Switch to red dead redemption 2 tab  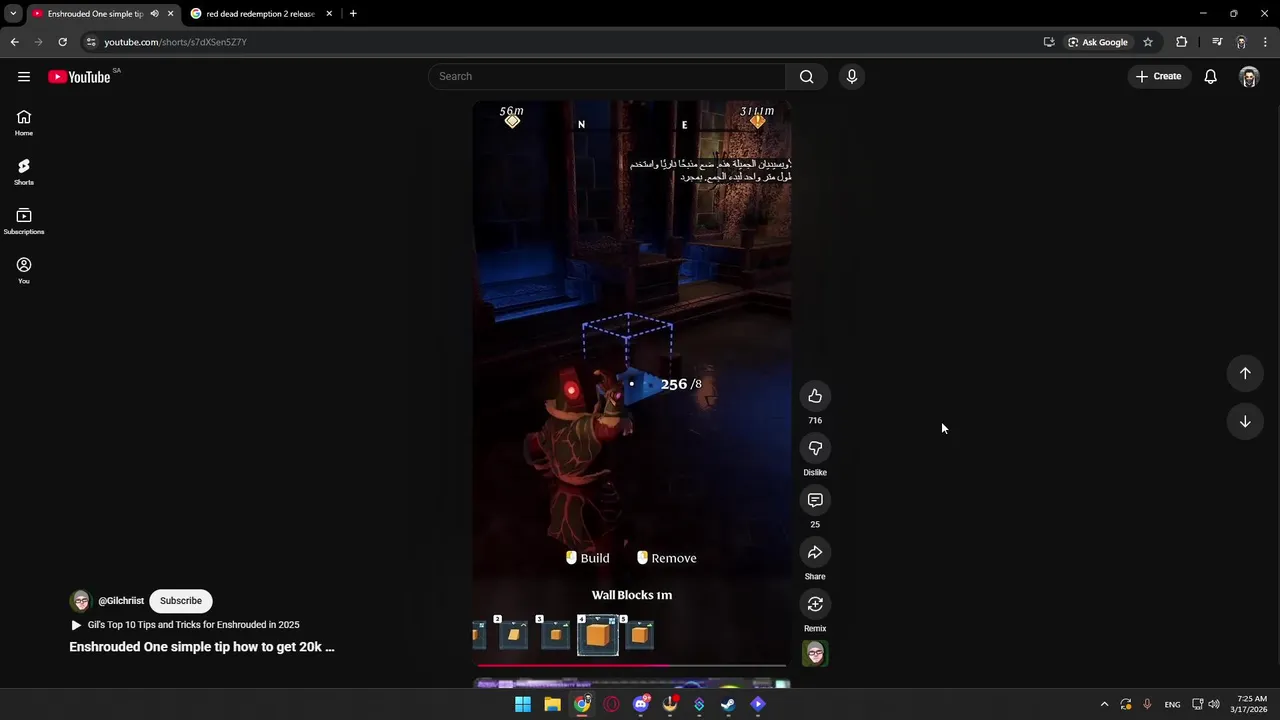tap(261, 14)
